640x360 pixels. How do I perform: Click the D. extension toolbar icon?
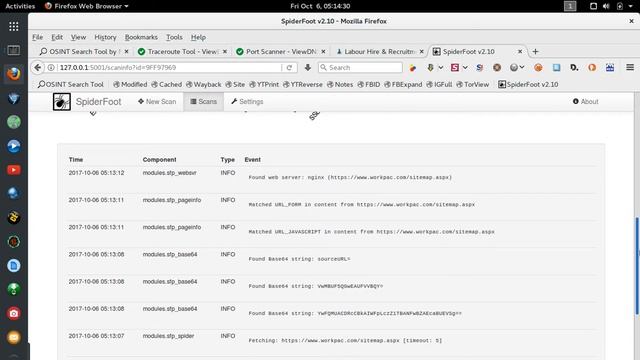click(574, 67)
